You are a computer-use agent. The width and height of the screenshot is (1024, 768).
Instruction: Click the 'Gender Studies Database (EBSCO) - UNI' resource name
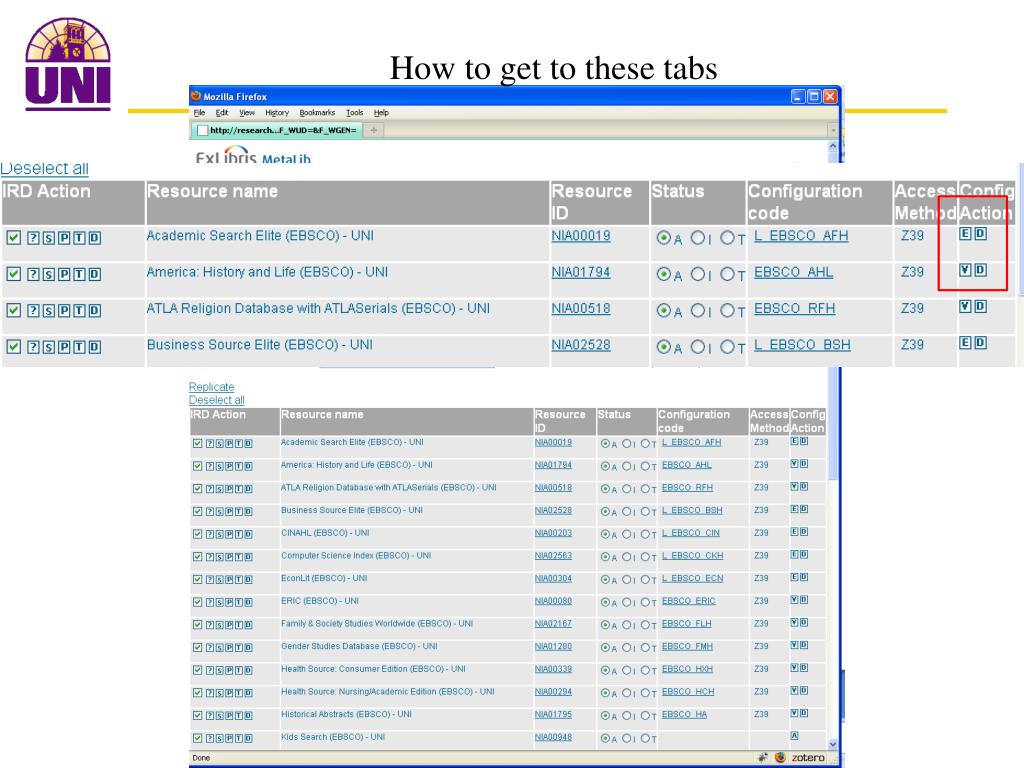[359, 646]
